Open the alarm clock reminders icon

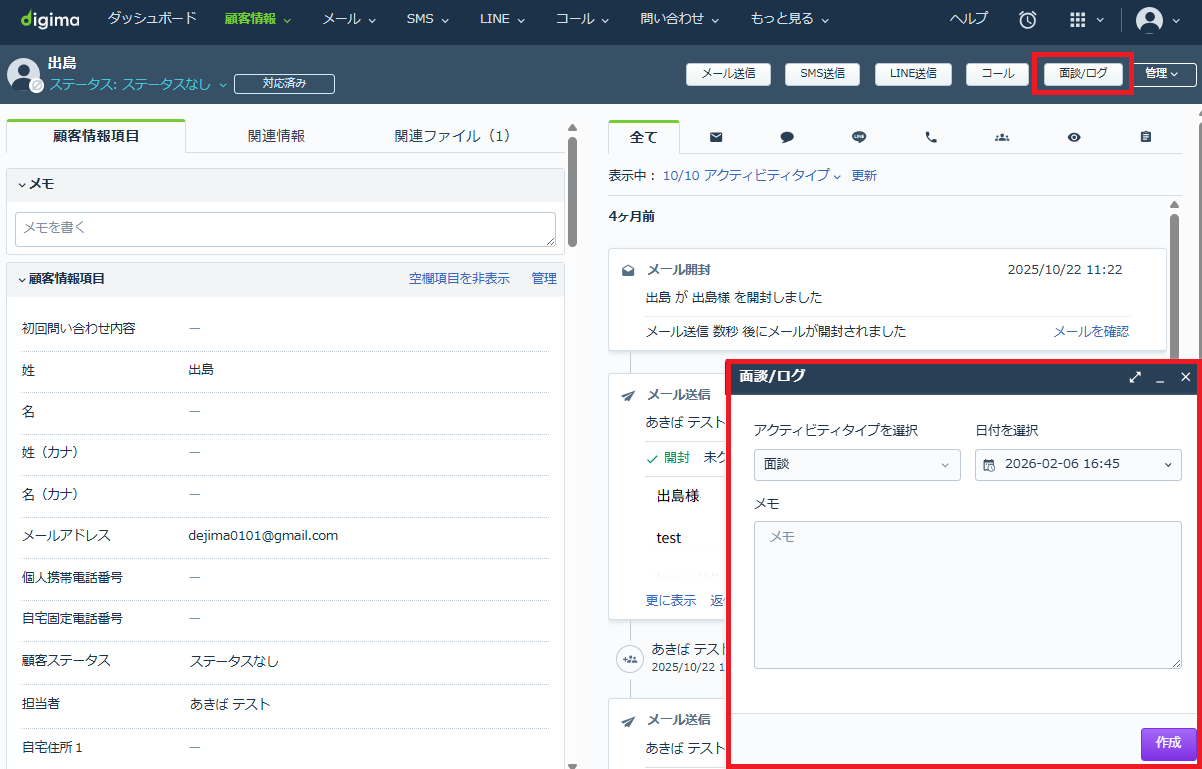click(x=1027, y=19)
